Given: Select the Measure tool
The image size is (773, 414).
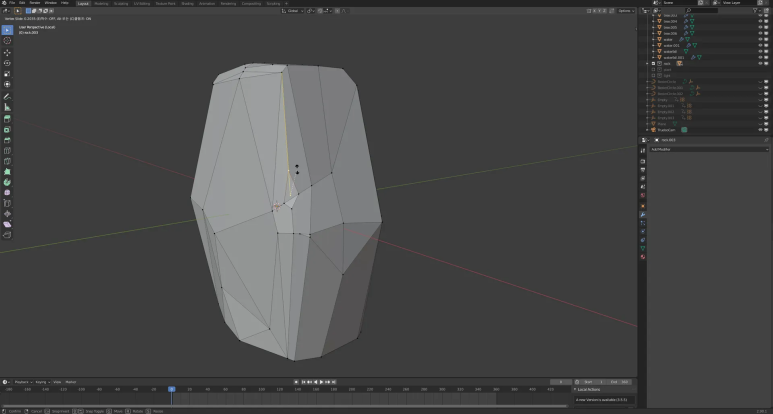Looking at the screenshot, I should [8, 107].
